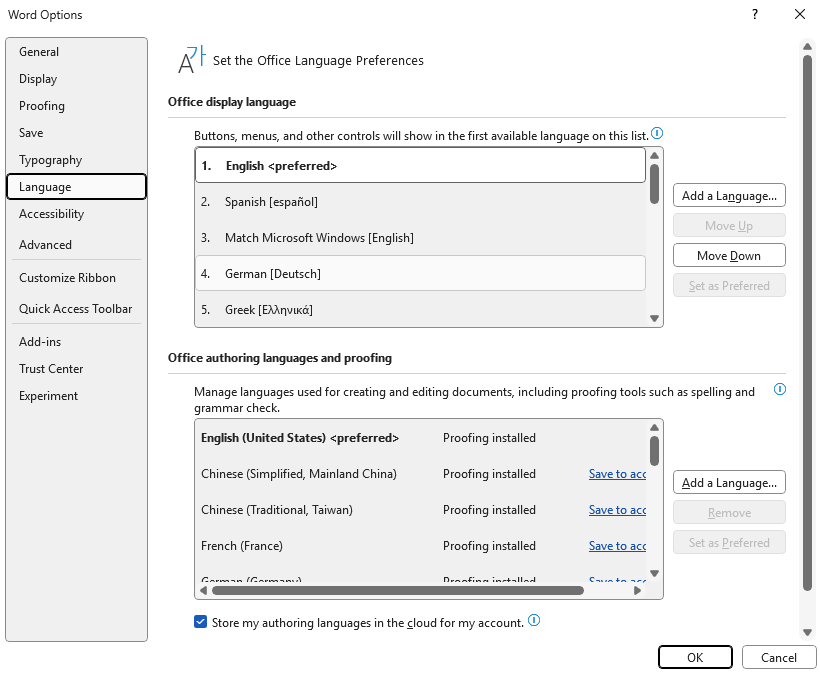Click the Help question mark icon
The width and height of the screenshot is (820, 673).
coord(757,14)
